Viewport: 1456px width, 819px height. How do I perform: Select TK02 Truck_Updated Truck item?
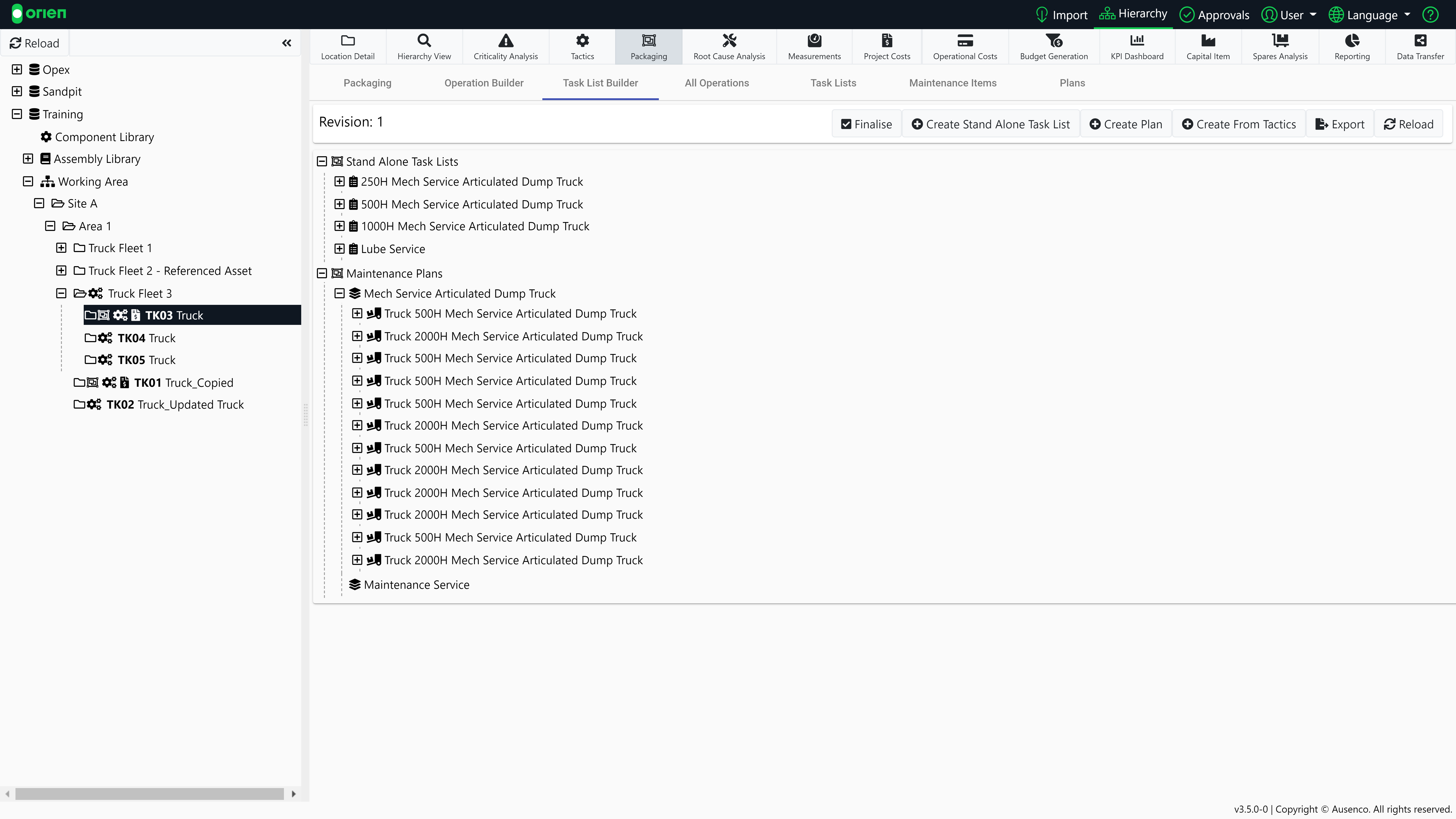point(175,405)
